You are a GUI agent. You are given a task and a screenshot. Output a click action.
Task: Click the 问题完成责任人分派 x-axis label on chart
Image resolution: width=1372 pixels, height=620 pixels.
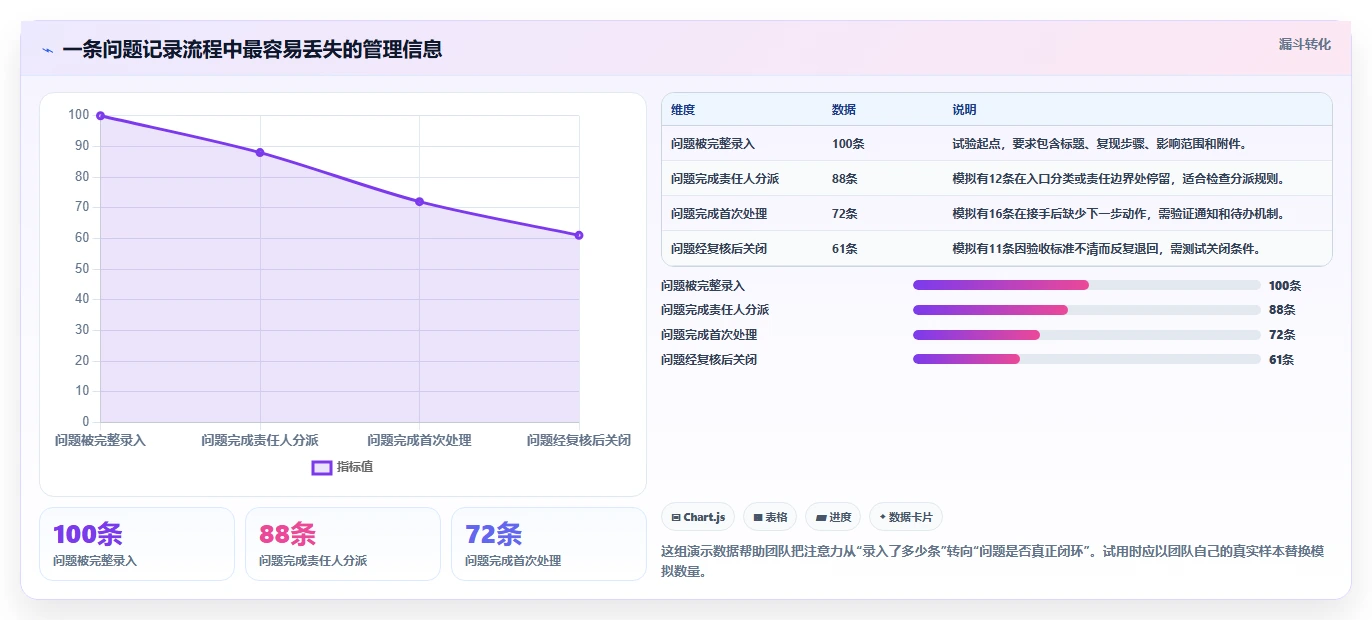coord(260,441)
